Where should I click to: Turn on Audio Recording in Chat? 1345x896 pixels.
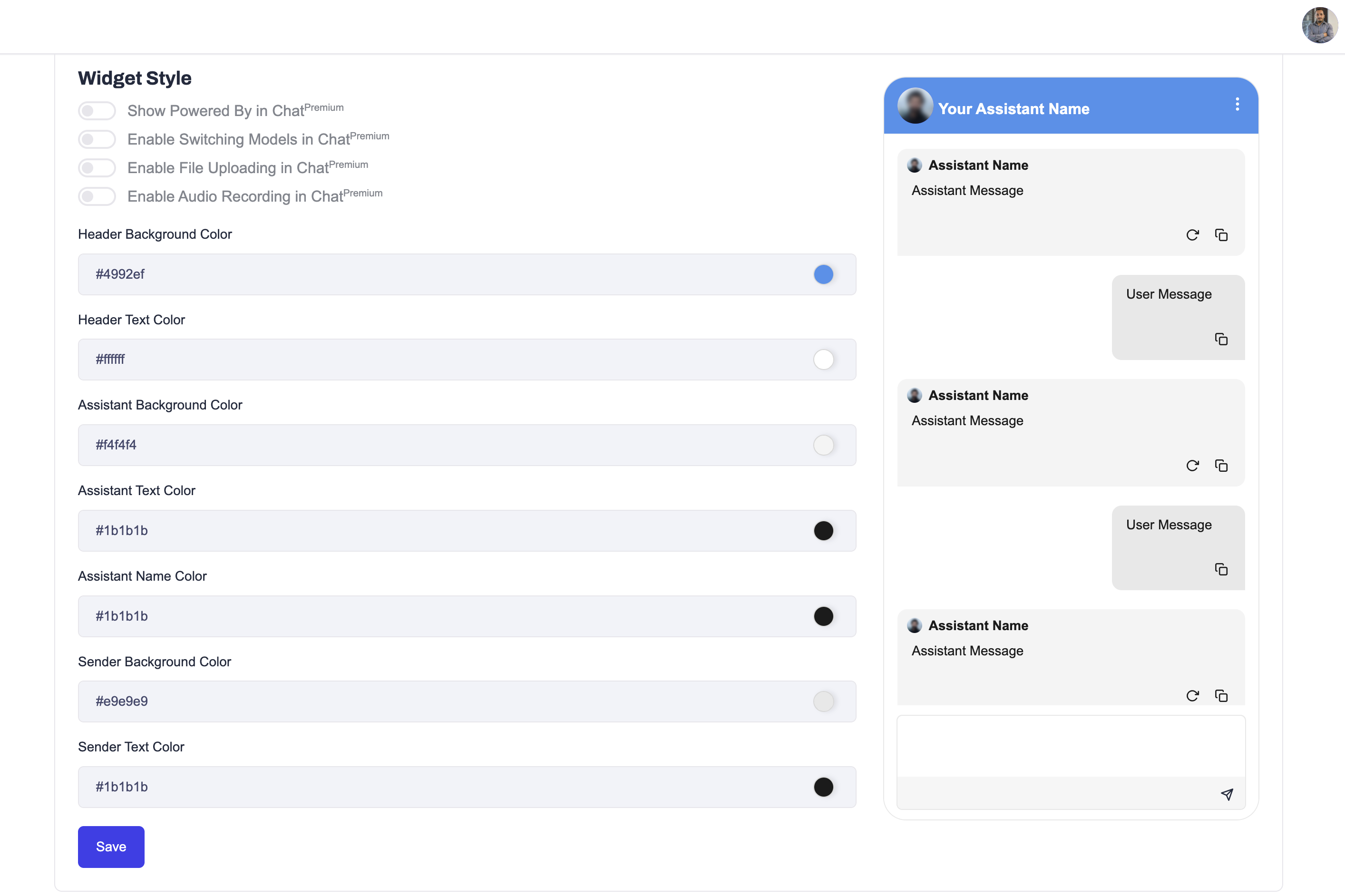tap(97, 196)
